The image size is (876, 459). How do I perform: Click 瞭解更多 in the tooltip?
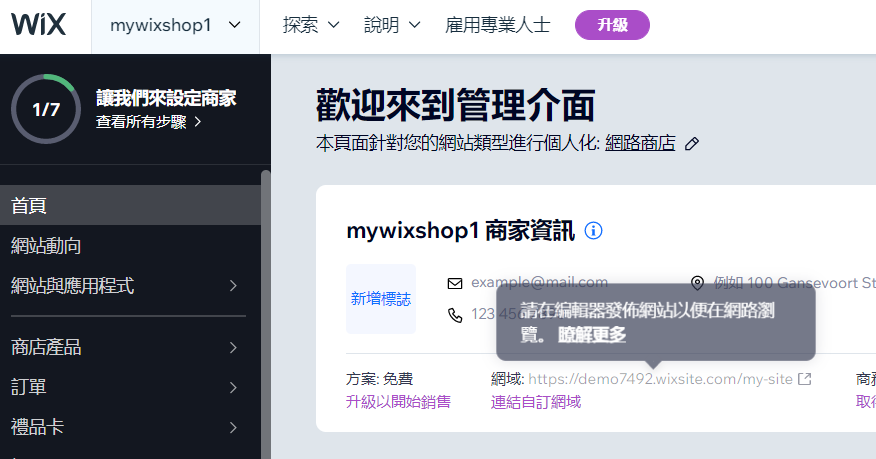592,335
